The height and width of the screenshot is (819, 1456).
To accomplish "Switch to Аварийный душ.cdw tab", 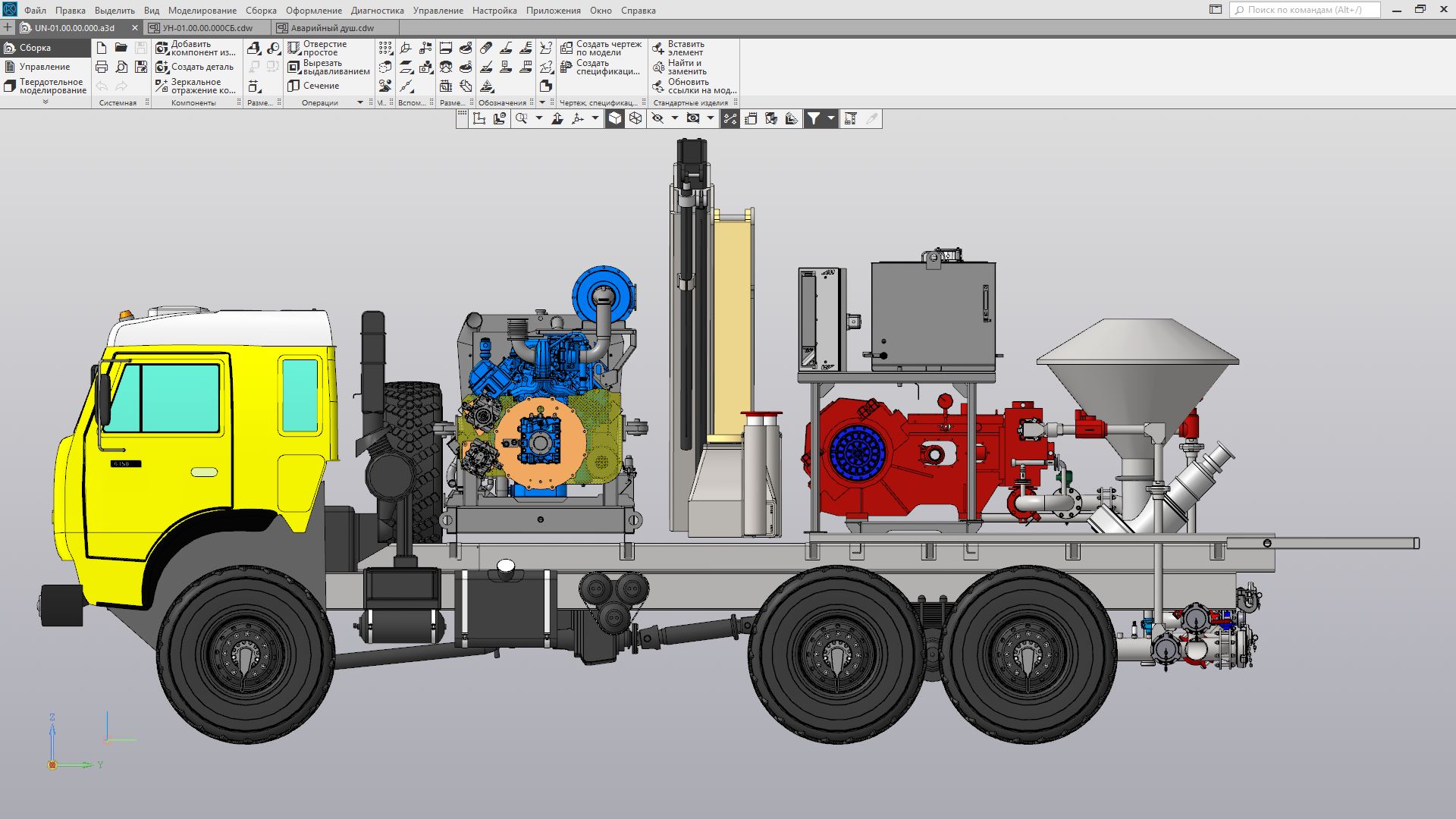I will [x=331, y=28].
